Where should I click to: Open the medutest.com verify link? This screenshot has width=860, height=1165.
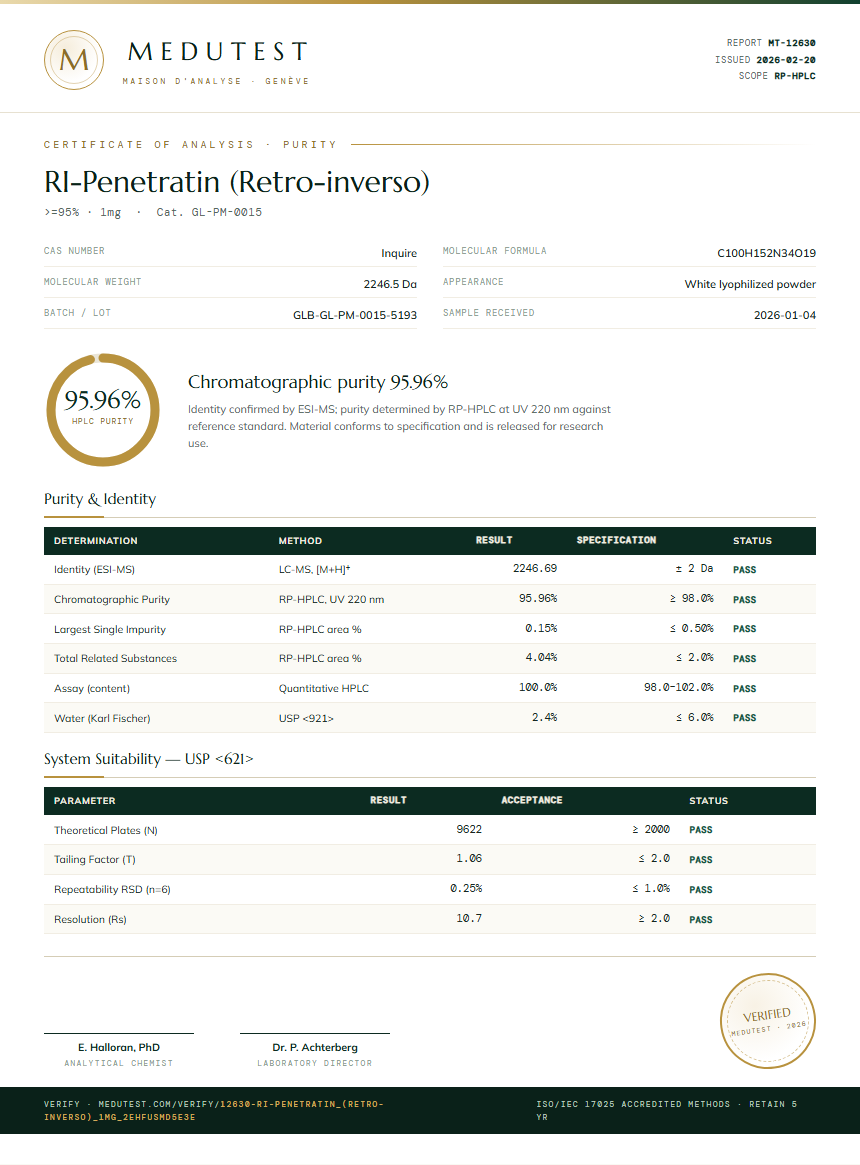pos(214,1110)
